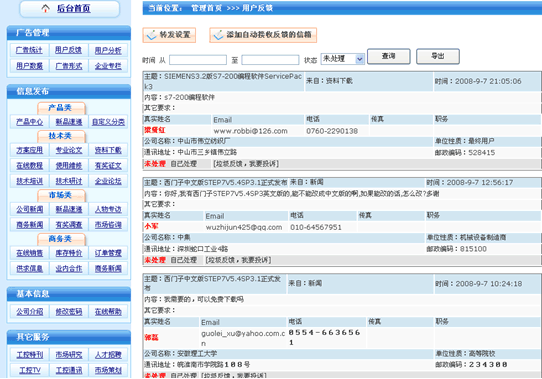Select the 技术类 category tab
The height and width of the screenshot is (379, 542).
61,136
